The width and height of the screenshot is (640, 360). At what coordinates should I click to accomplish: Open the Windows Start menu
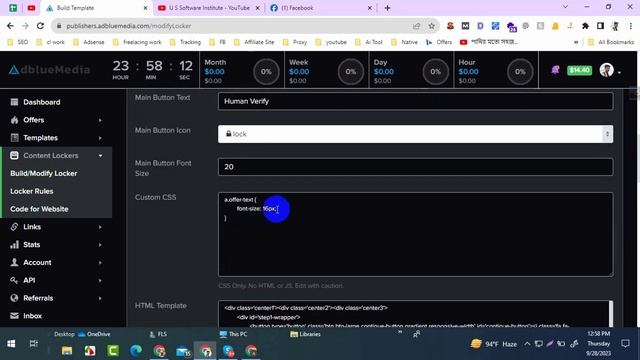[11, 344]
